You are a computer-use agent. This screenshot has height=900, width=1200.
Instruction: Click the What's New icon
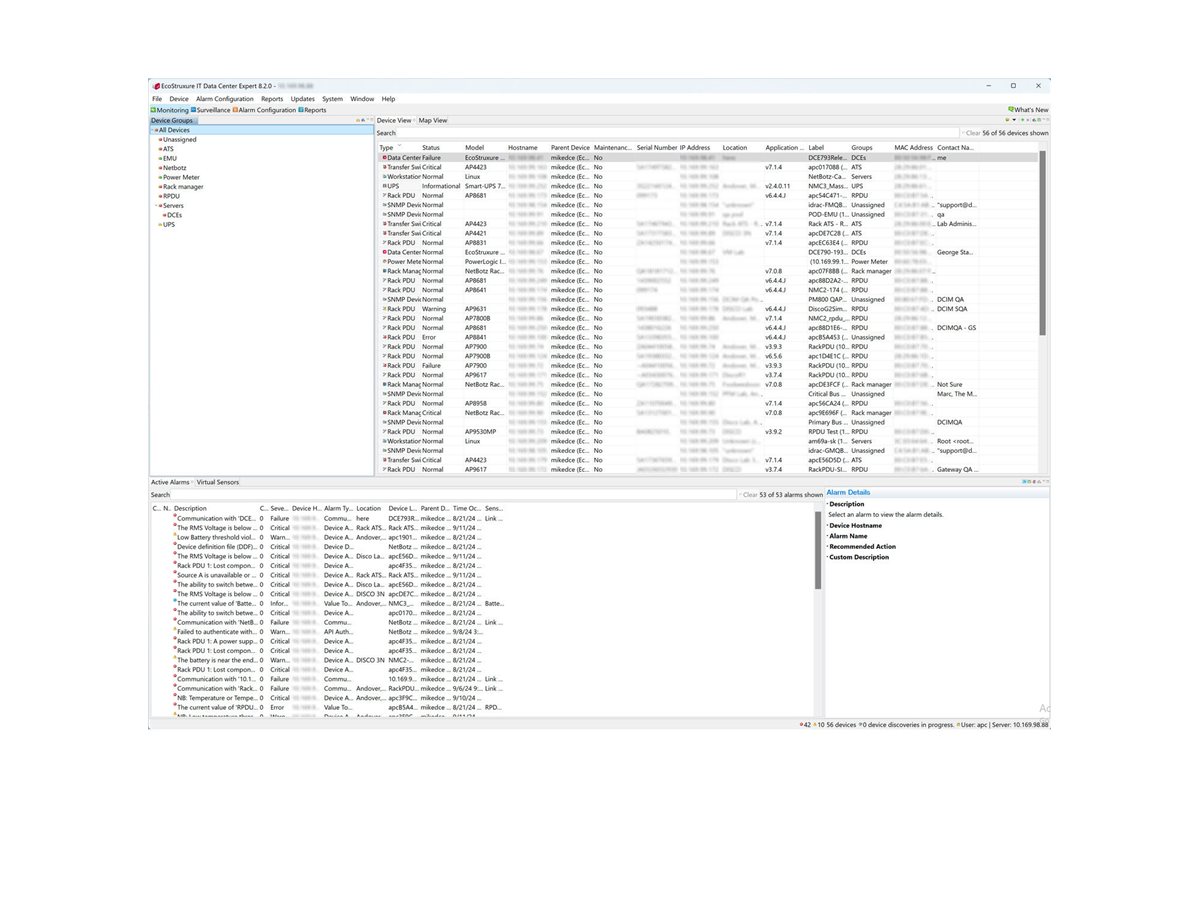(x=1010, y=108)
